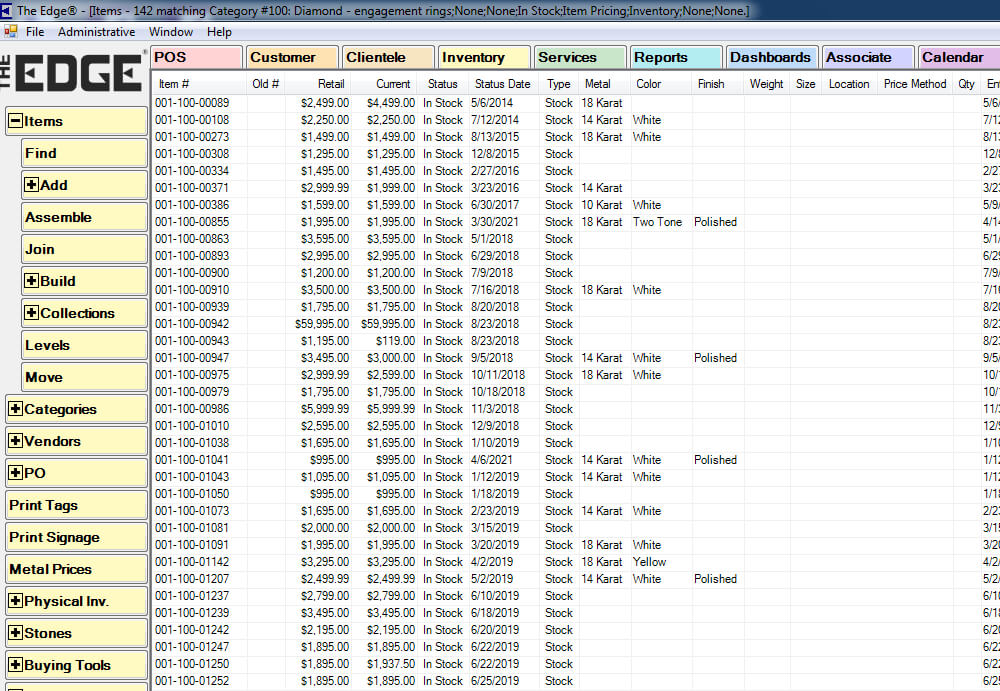1000x691 pixels.
Task: Expand the PO plus box
Action: point(15,473)
